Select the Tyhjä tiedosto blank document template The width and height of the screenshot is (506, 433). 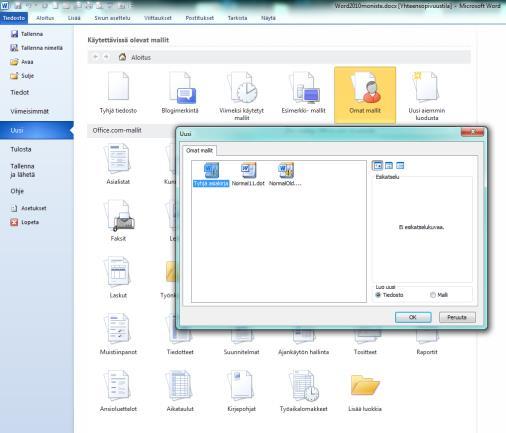point(118,93)
